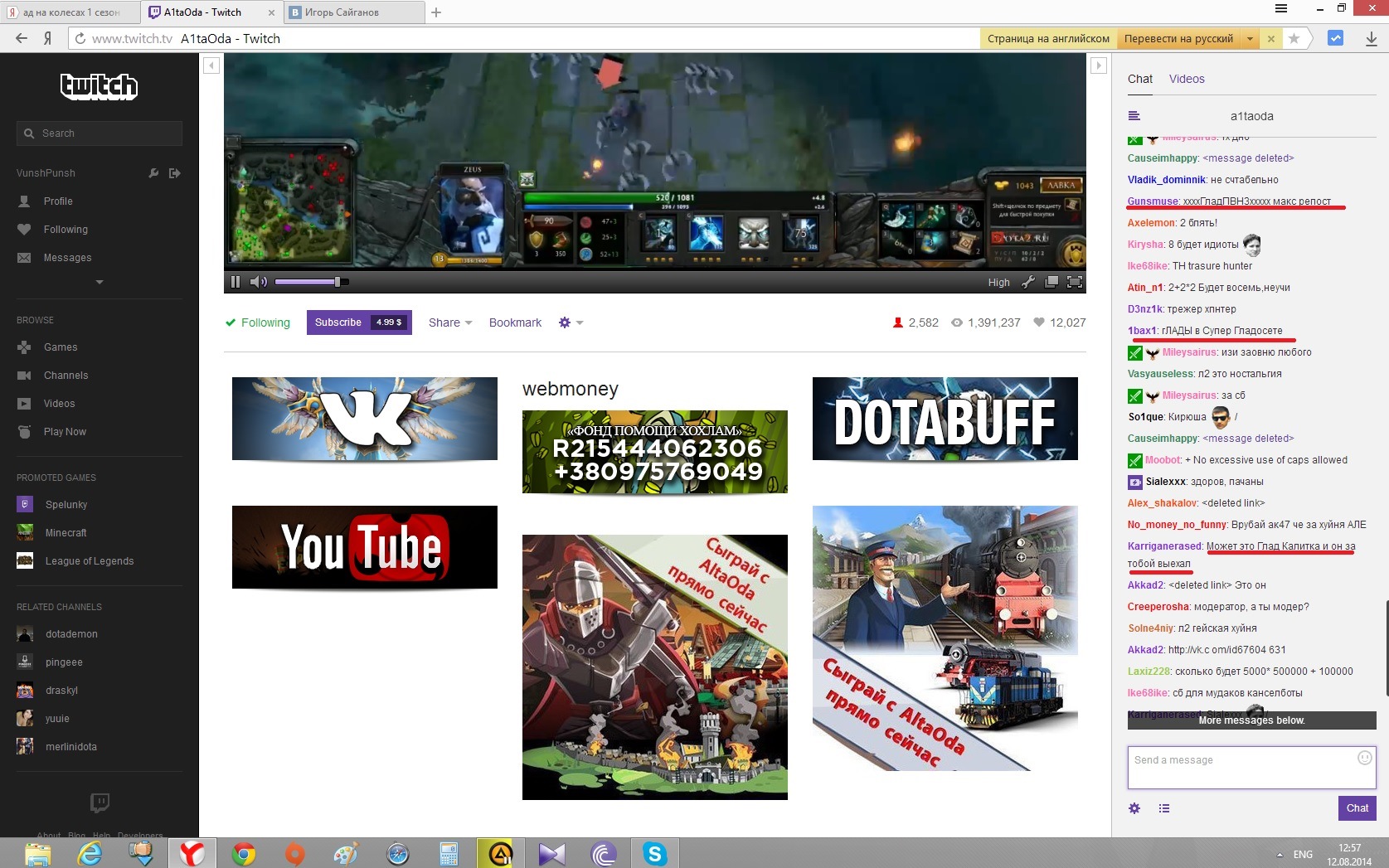This screenshot has width=1389, height=868.
Task: Collapse the chat panel with the arrow
Action: click(x=1099, y=65)
